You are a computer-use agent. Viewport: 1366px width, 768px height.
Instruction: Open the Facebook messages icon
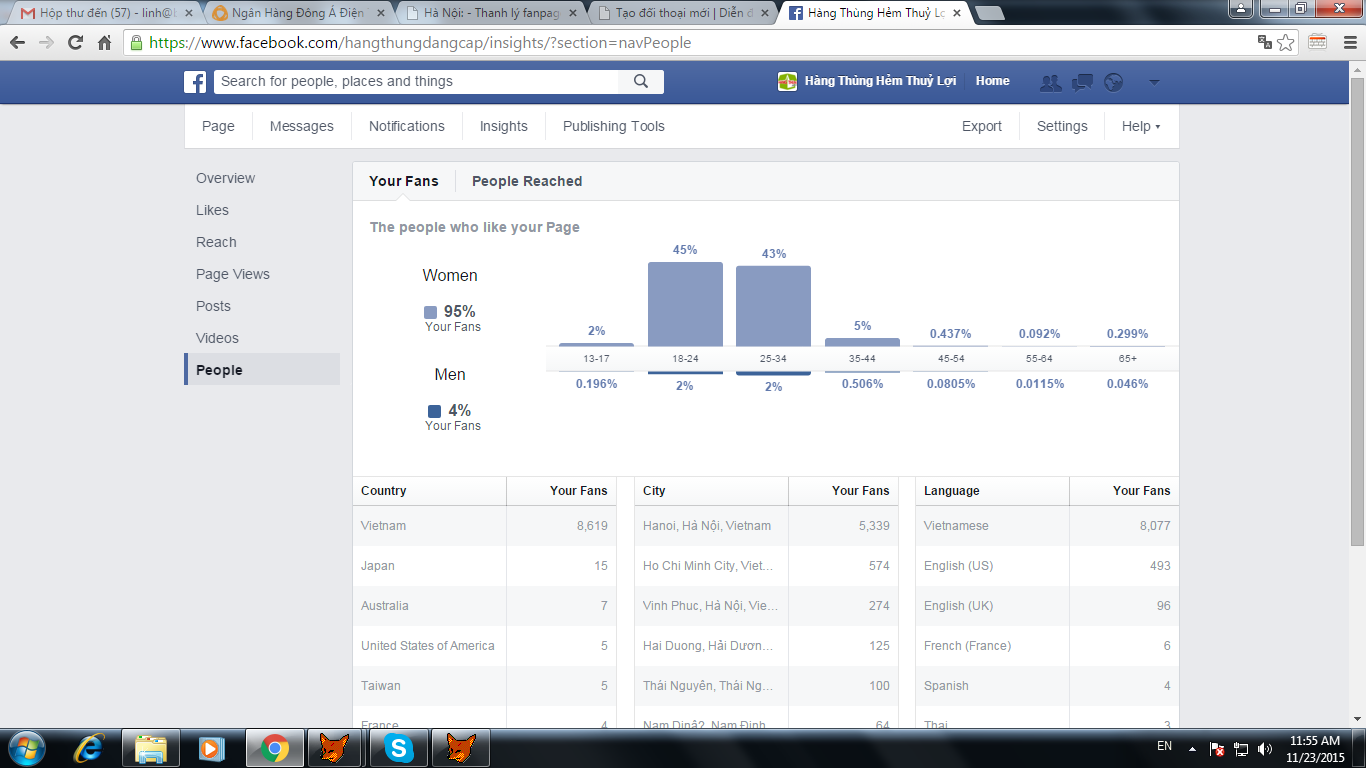coord(1082,83)
